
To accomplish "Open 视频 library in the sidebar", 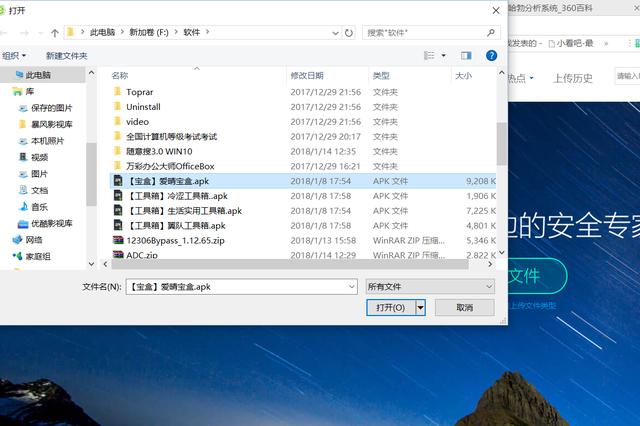I will coord(33,158).
